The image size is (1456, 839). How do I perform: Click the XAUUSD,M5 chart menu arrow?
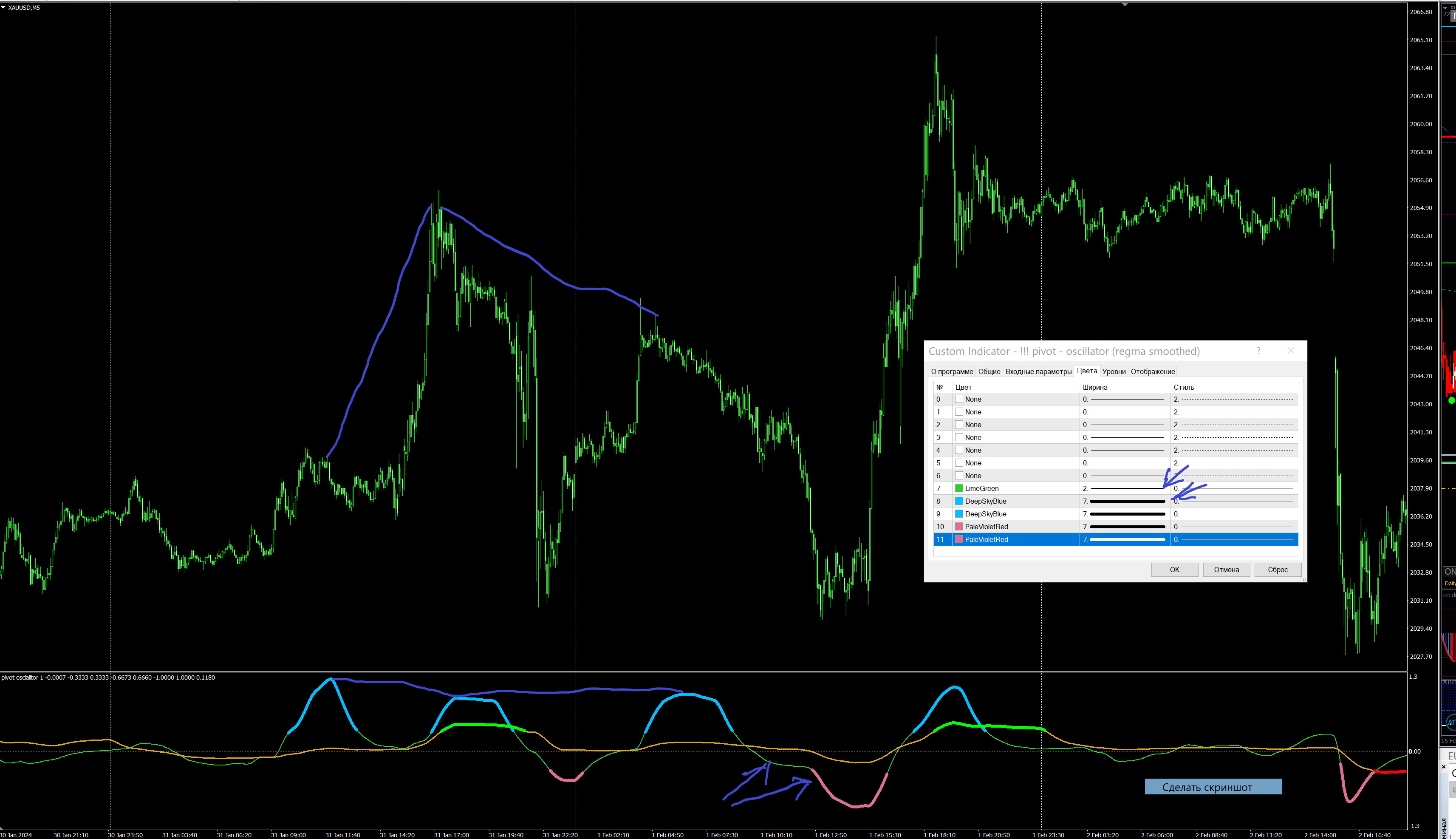point(3,8)
